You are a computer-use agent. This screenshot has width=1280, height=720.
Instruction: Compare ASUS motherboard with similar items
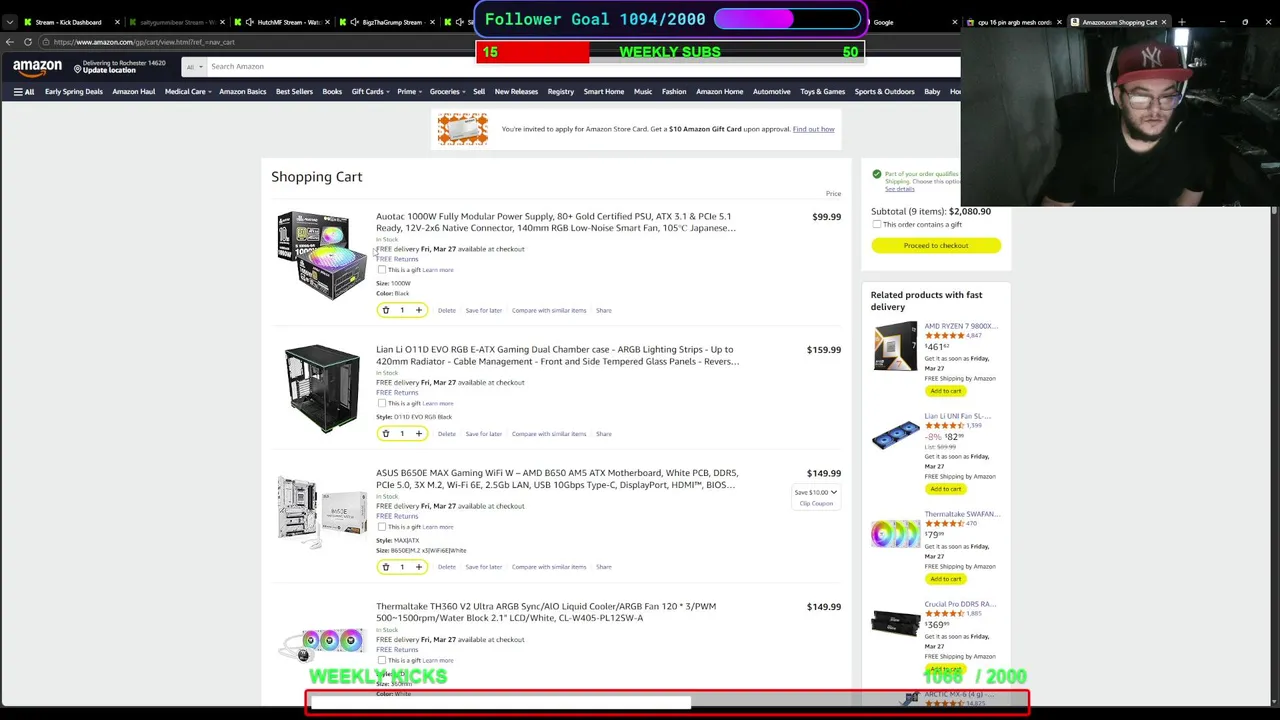(549, 567)
